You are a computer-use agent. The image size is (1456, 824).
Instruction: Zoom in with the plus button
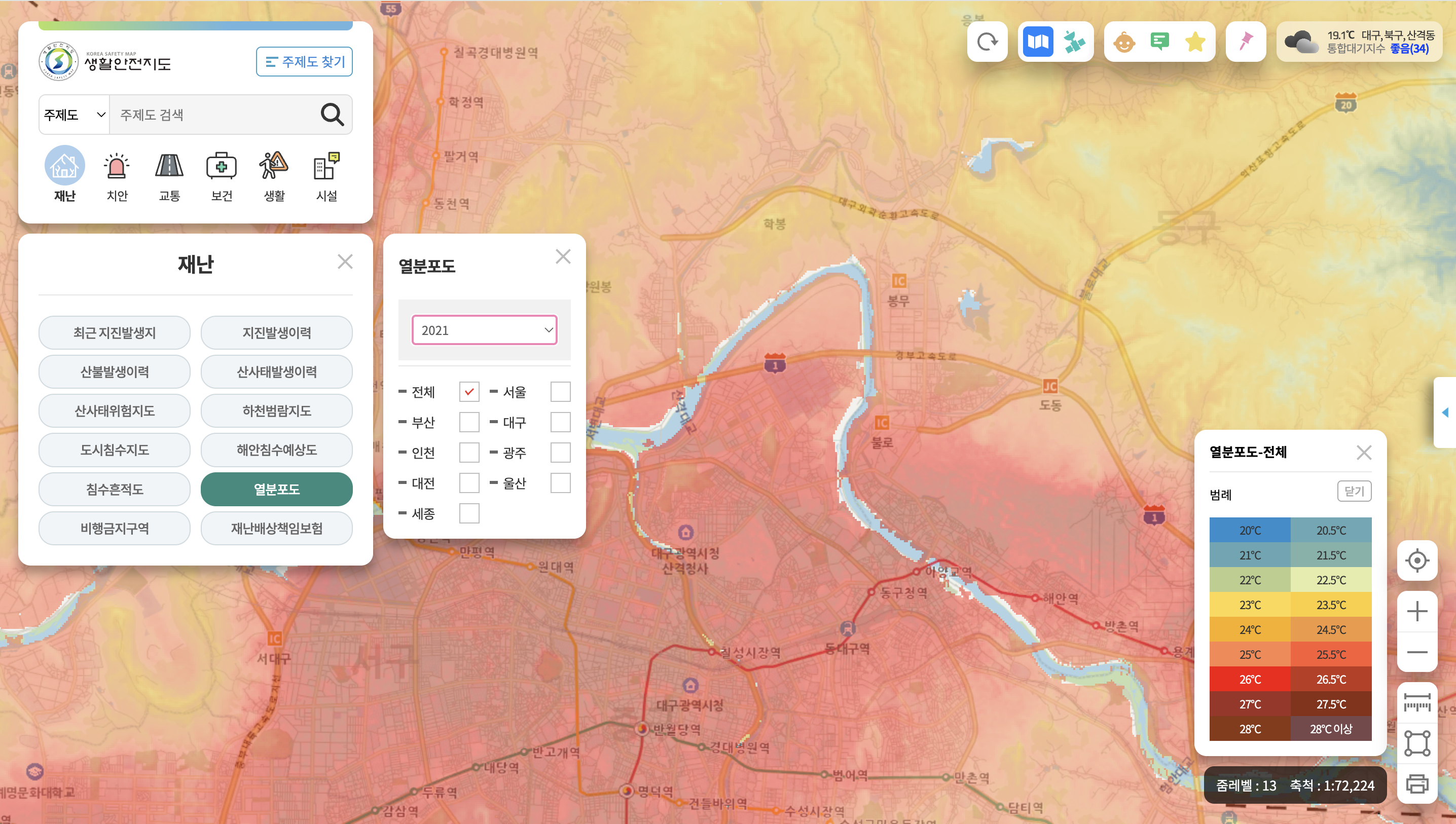(x=1417, y=611)
